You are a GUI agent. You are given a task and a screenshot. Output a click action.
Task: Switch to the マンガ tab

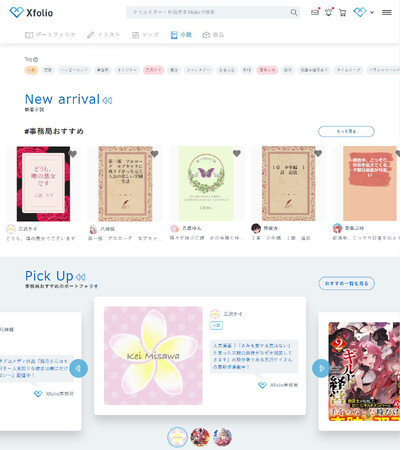[145, 35]
